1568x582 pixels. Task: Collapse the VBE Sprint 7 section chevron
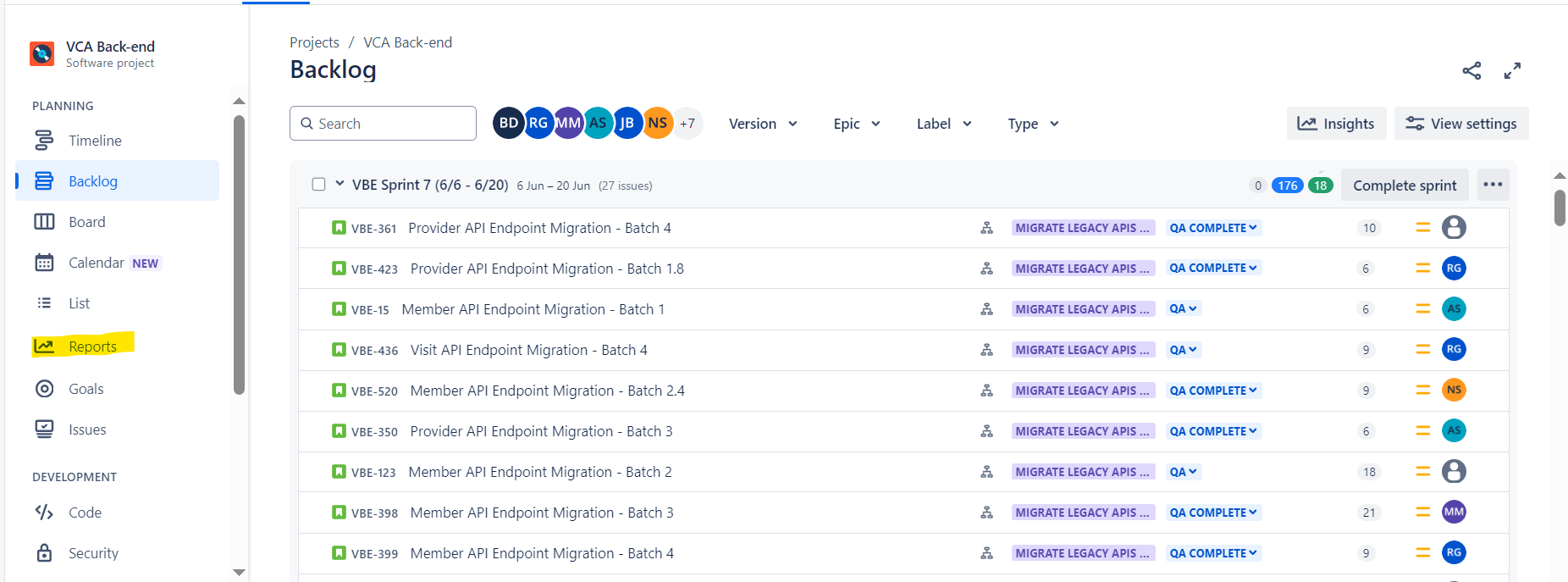[340, 184]
